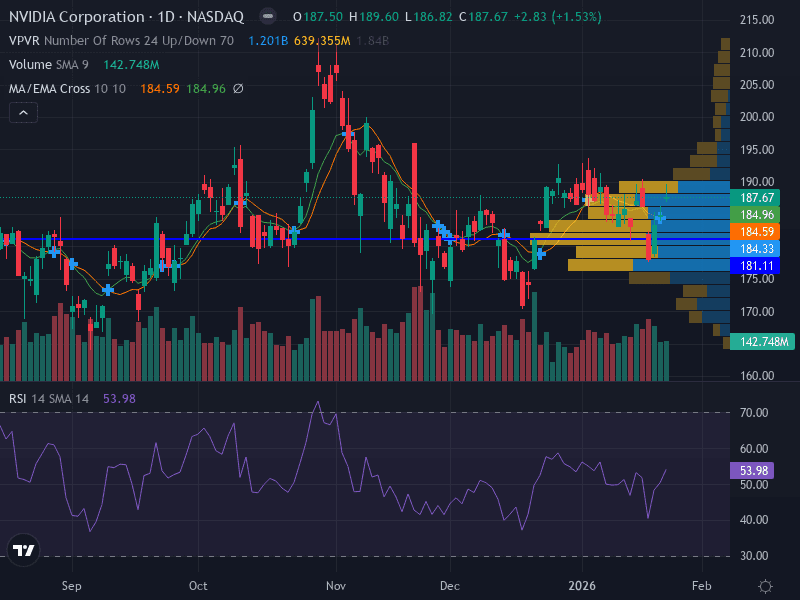Click the RSI value 53.98 in legend
The width and height of the screenshot is (800, 600).
[x=119, y=398]
